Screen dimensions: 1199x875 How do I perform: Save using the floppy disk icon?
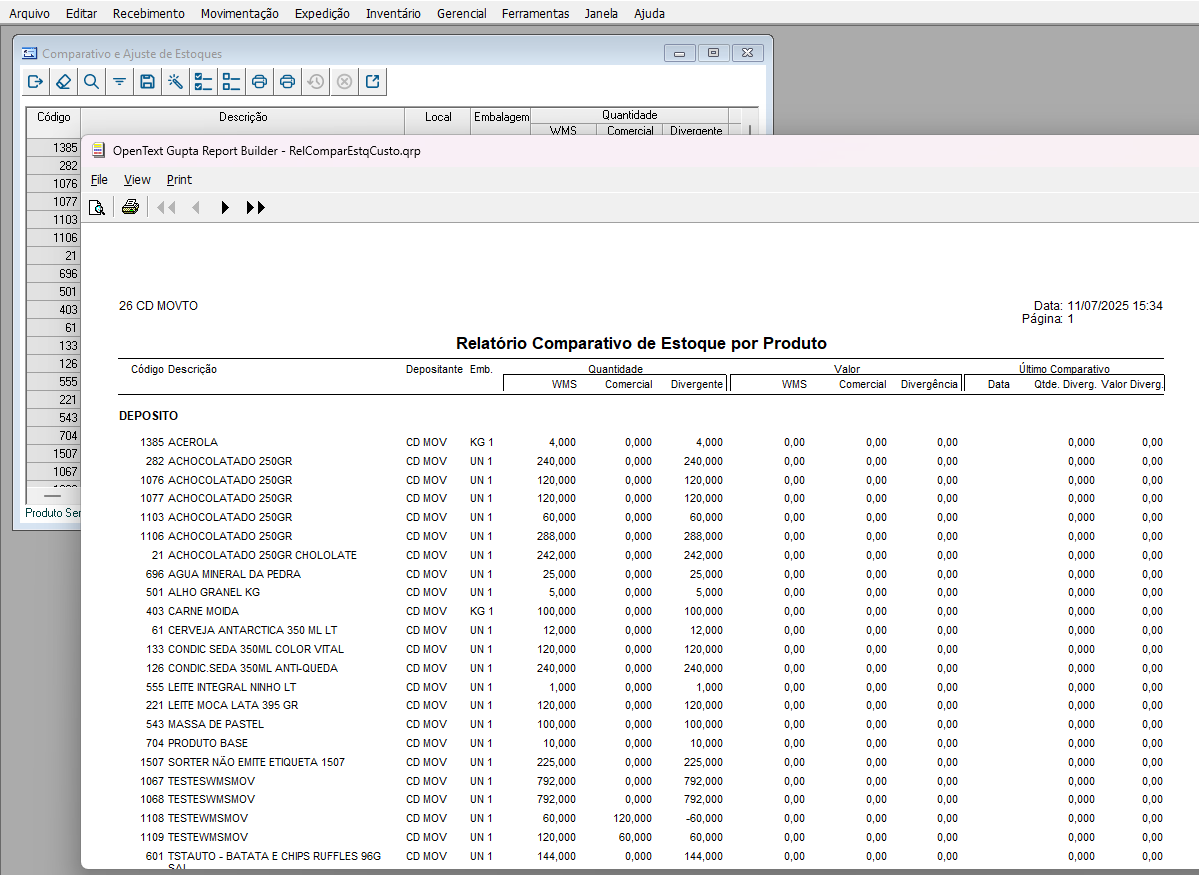coord(147,82)
